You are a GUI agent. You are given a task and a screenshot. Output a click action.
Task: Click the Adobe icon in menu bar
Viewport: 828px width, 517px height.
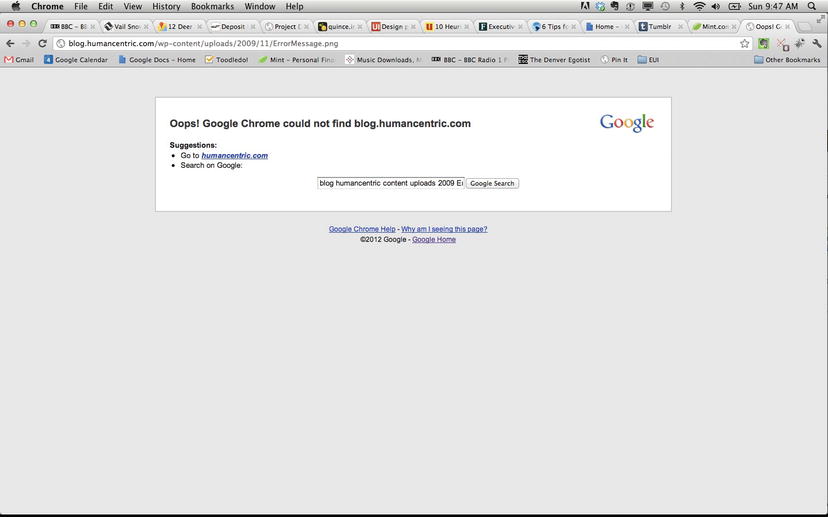tap(585, 6)
